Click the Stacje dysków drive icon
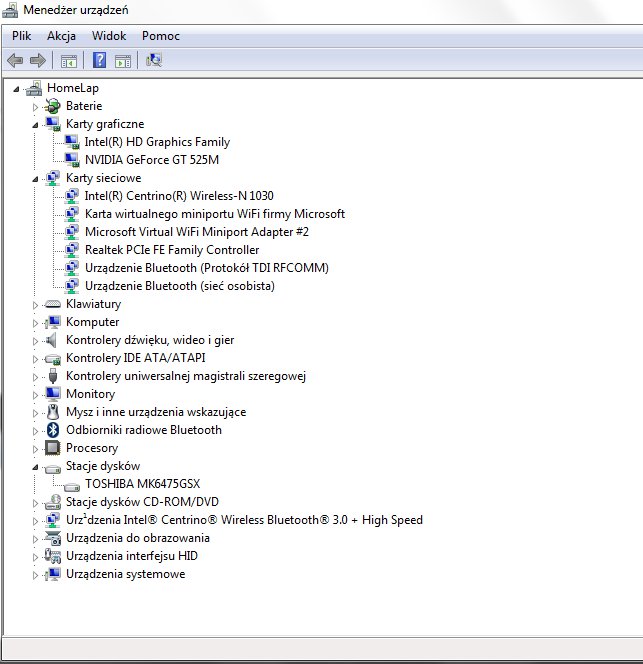The image size is (643, 664). click(x=53, y=468)
